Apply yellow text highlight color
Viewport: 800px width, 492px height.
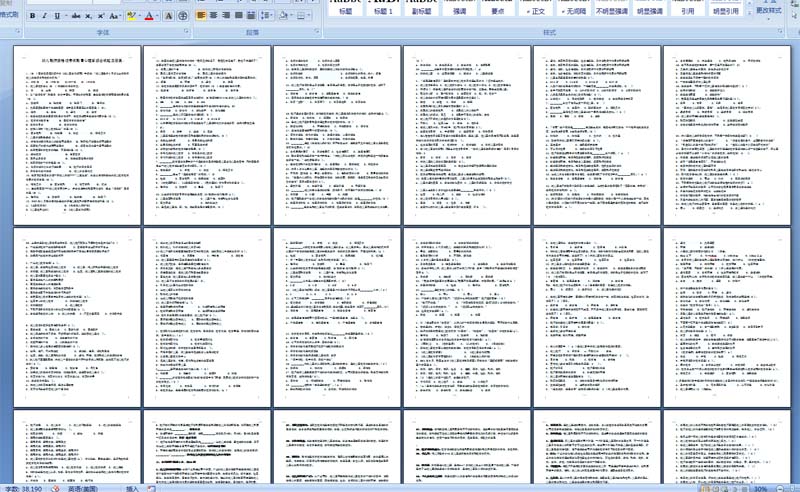coord(132,16)
